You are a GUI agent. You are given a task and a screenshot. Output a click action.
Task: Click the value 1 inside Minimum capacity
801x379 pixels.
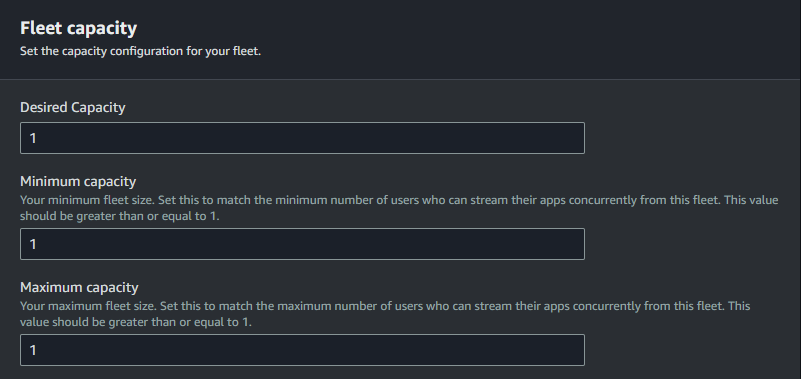(33, 245)
